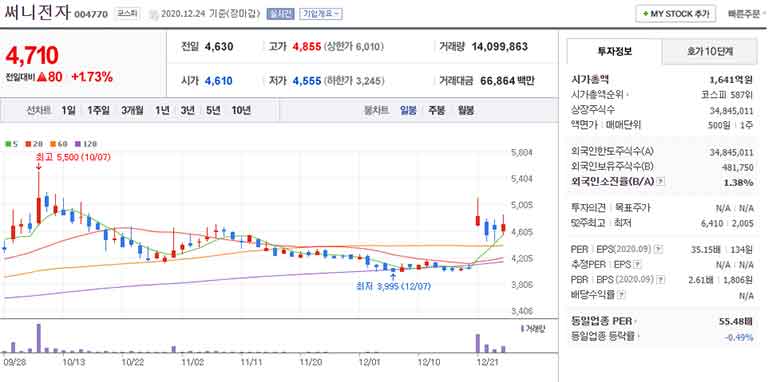Click the help icon beside 외국인소진율(B/A)
The height and width of the screenshot is (382, 768).
coord(661,182)
